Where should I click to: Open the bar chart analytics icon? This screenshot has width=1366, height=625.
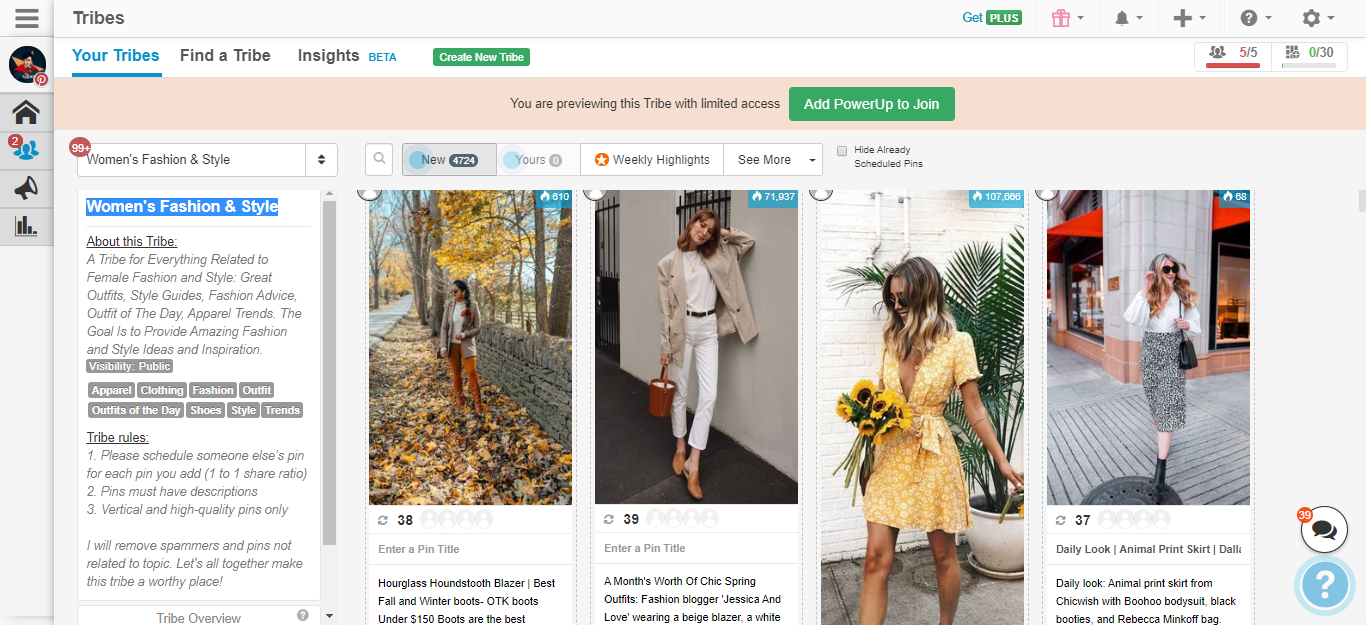(26, 226)
